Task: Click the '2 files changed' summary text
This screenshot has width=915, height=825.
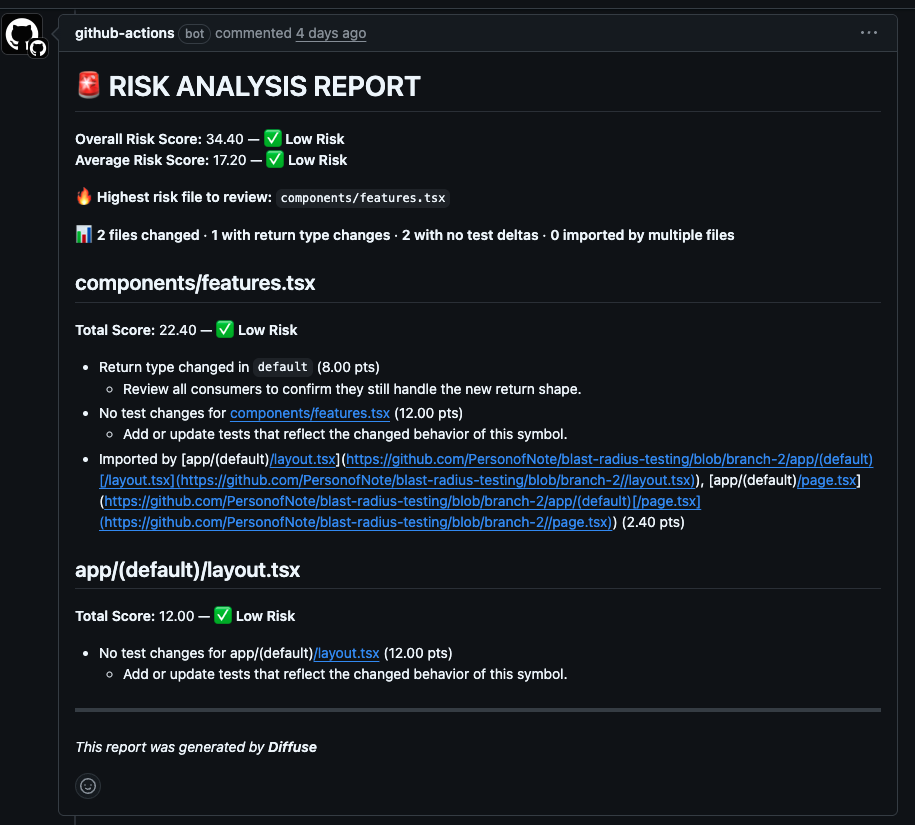Action: 148,235
